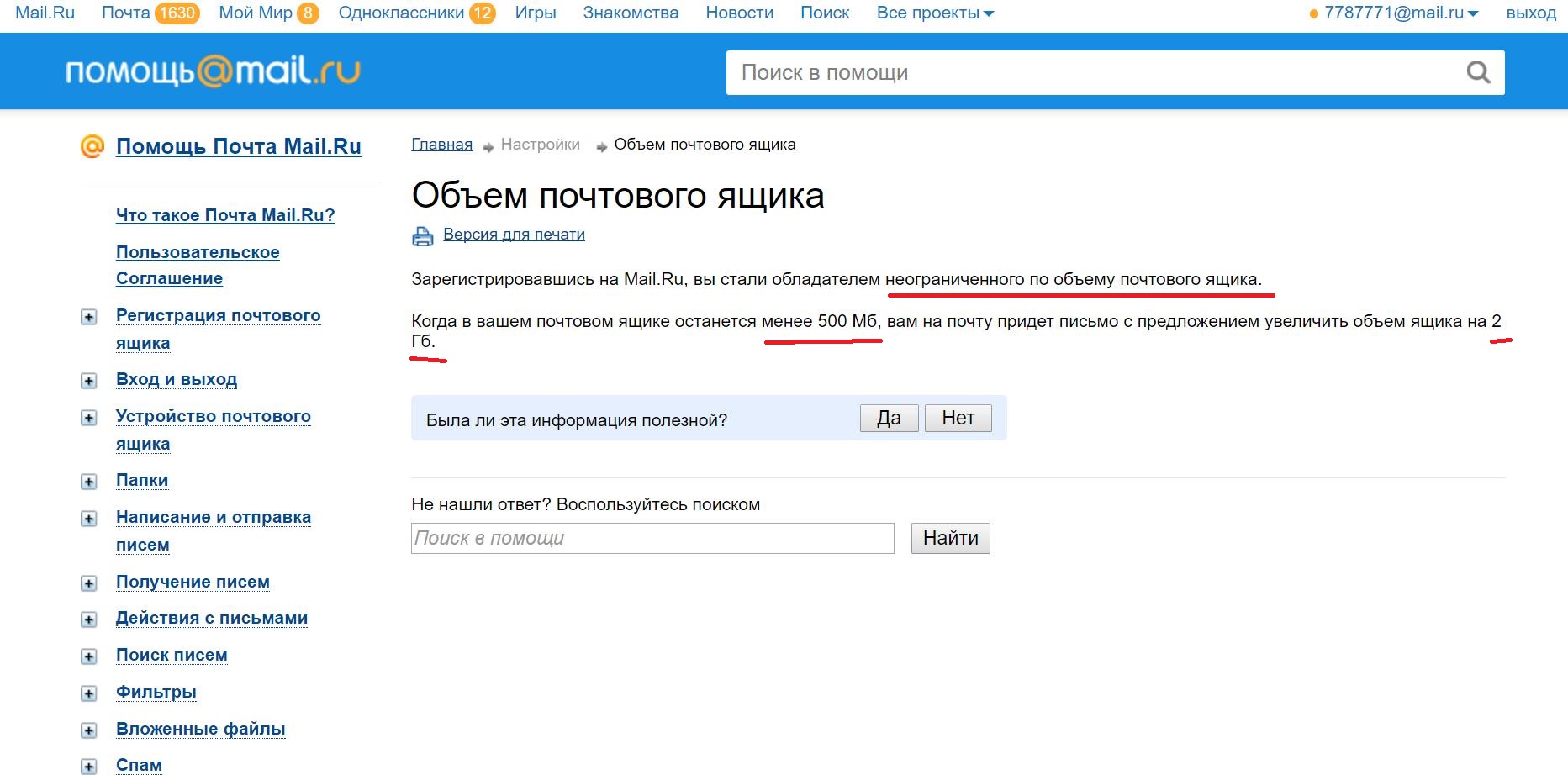Screen dimensions: 1568x775
Task: Expand the Папки section
Action: click(x=89, y=482)
